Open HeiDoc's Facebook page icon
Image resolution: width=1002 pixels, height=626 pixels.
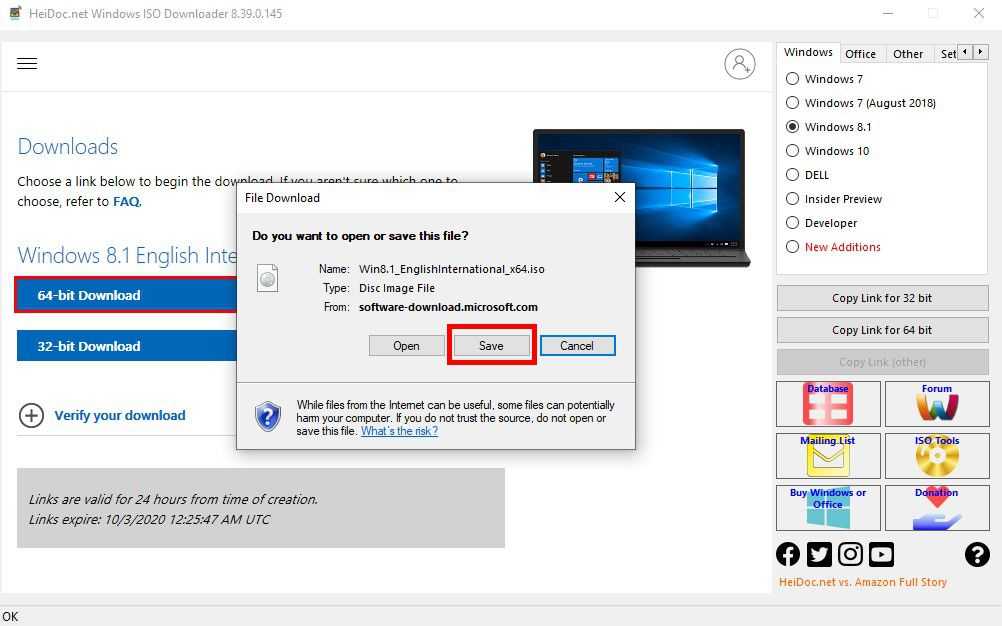(788, 553)
